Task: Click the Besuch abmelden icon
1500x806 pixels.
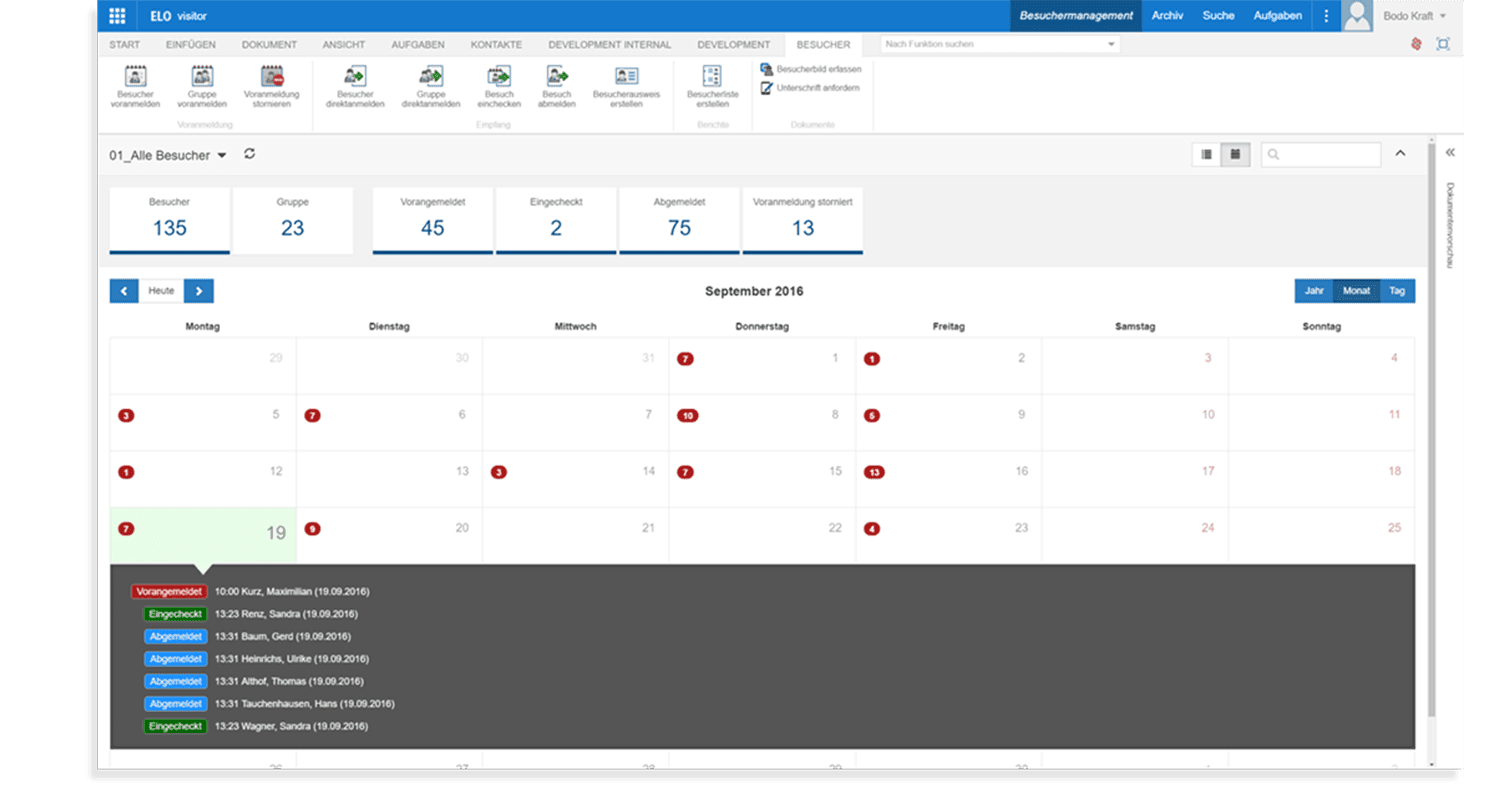Action: [x=556, y=77]
